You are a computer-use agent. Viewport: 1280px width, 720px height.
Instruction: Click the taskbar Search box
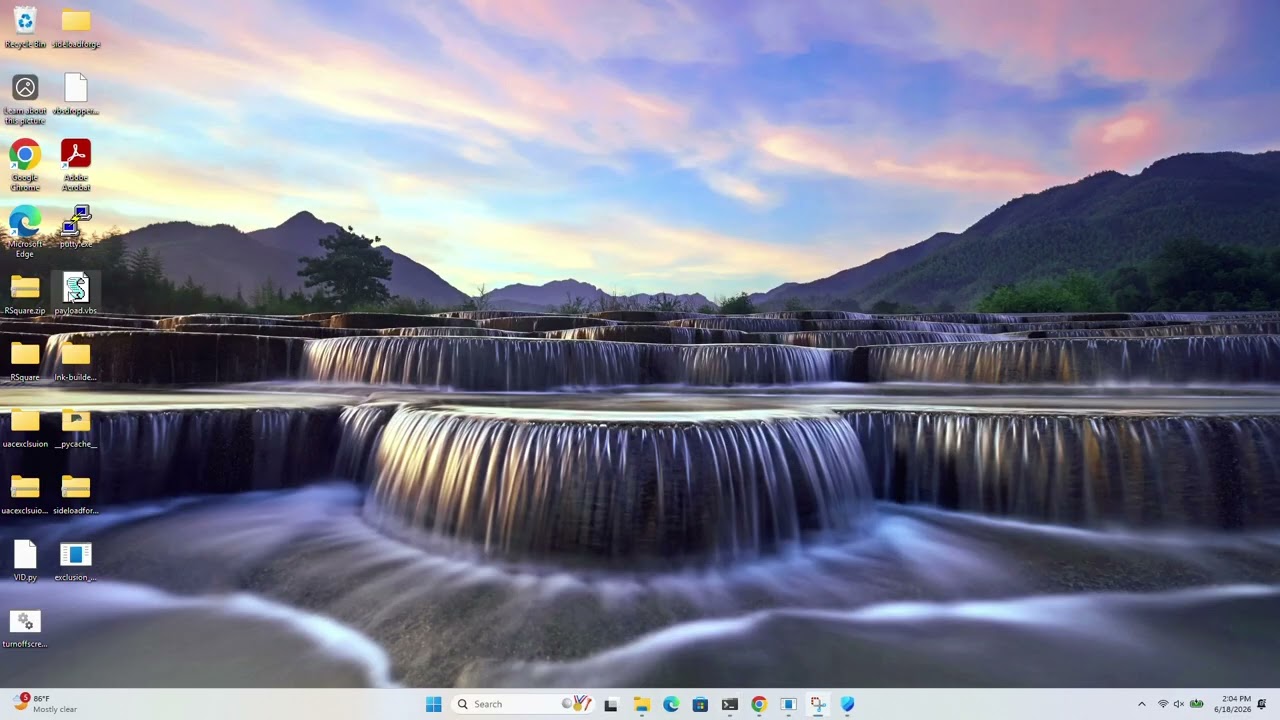522,704
